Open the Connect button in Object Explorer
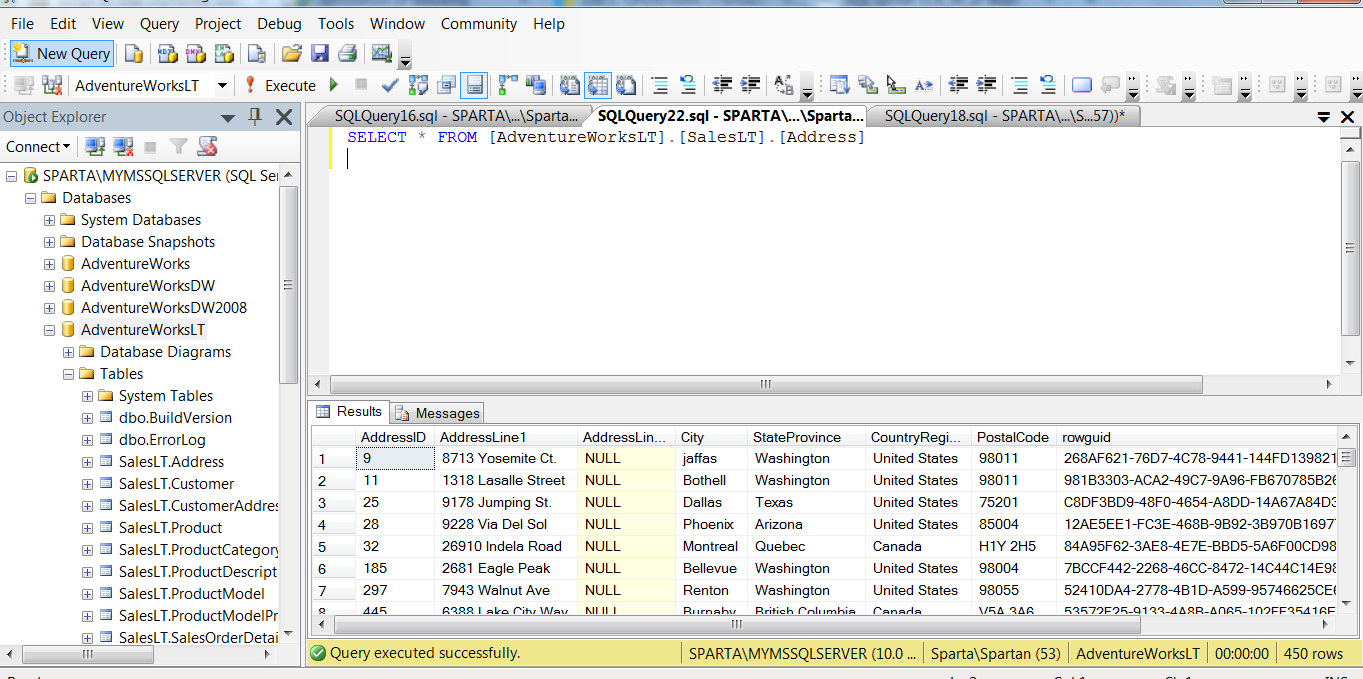Image resolution: width=1363 pixels, height=679 pixels. [x=38, y=147]
